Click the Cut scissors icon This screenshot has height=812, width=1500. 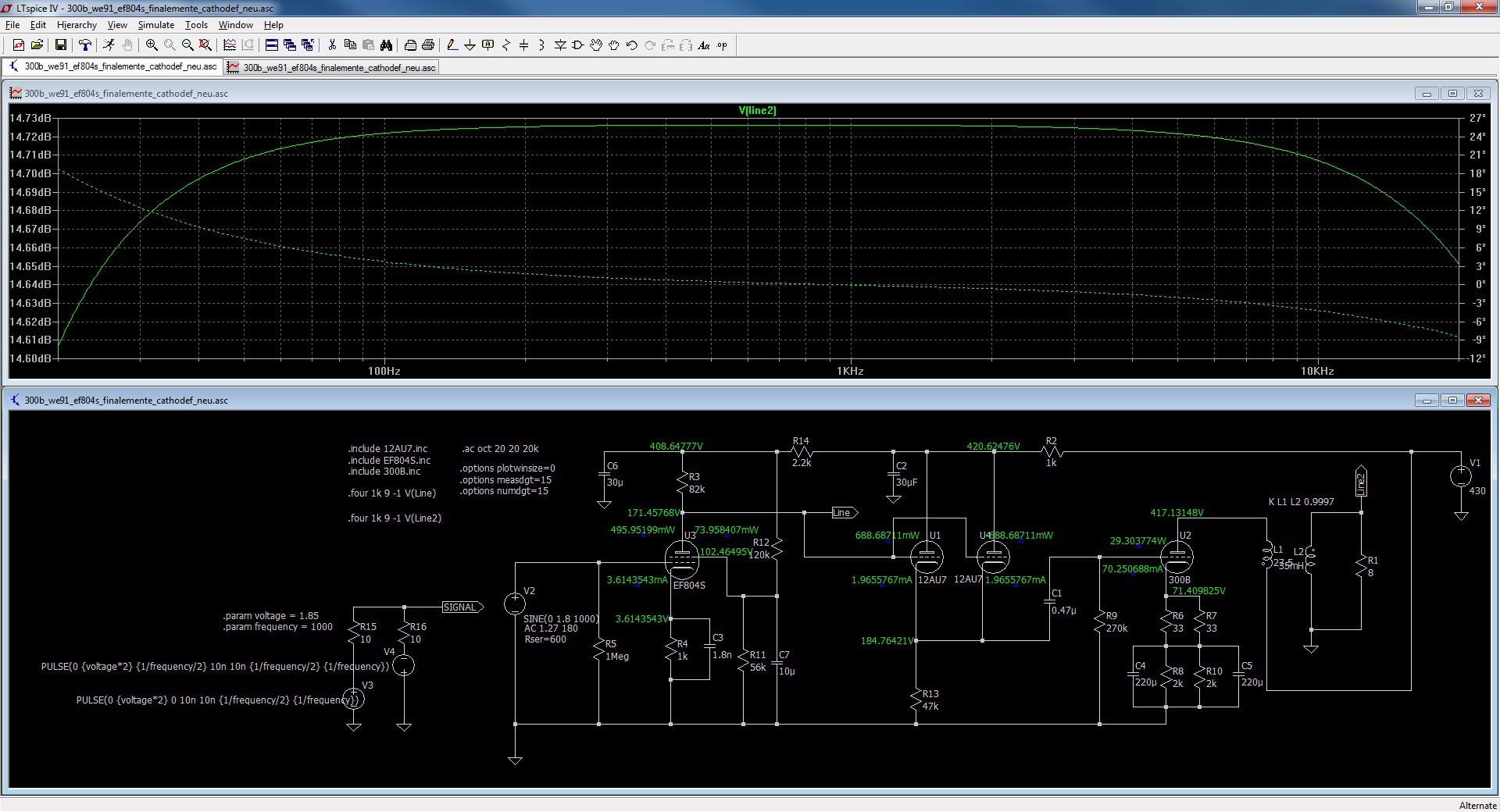coord(332,45)
